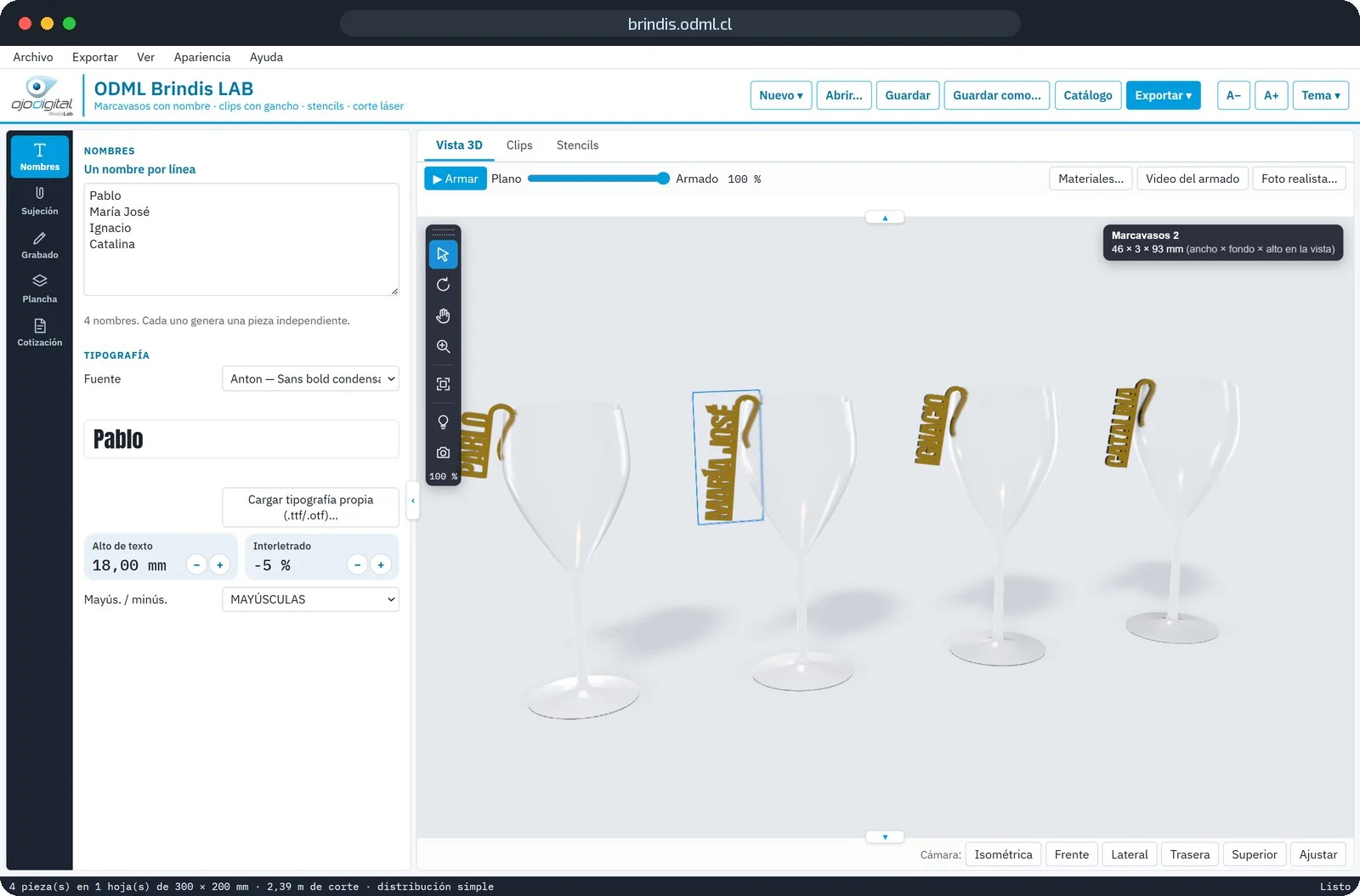This screenshot has height=896, width=1360.
Task: Decrease font size with A− button
Action: pos(1233,95)
